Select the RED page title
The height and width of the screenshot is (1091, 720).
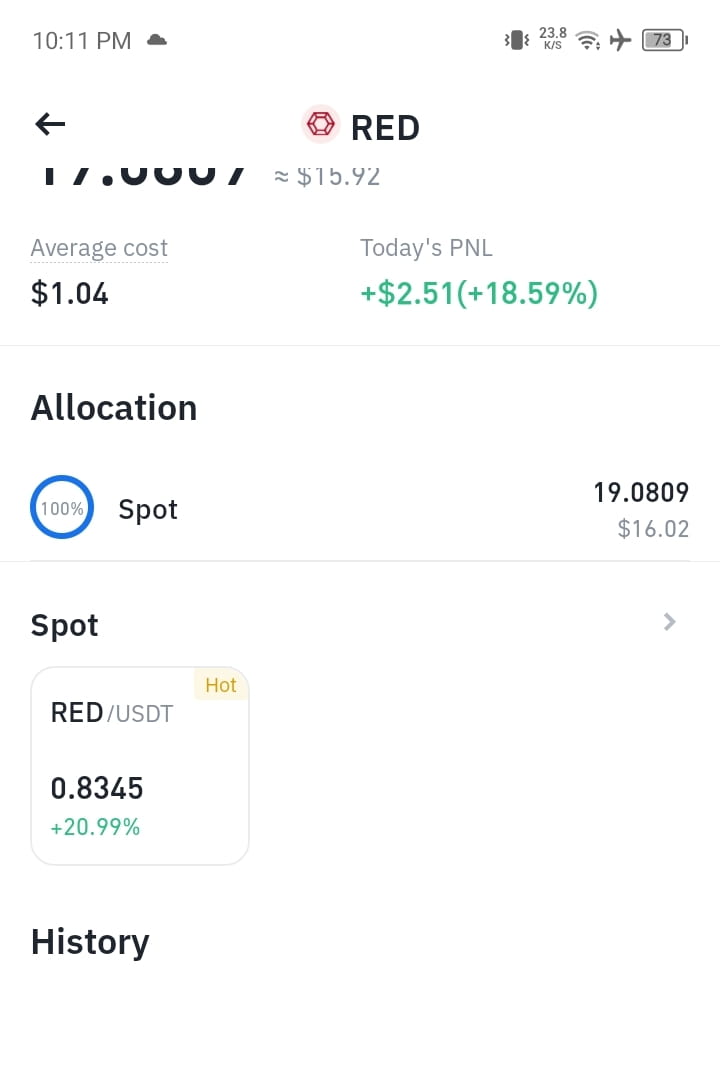point(385,127)
